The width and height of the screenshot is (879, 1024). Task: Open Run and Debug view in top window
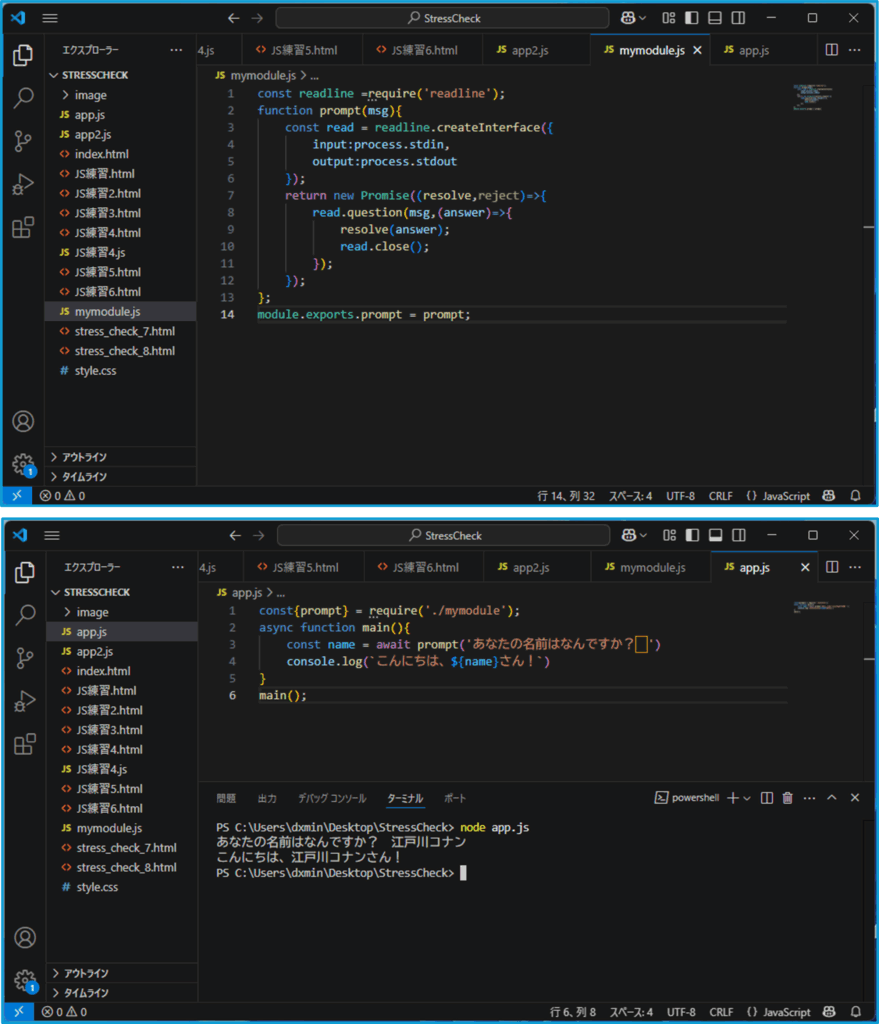(x=23, y=184)
